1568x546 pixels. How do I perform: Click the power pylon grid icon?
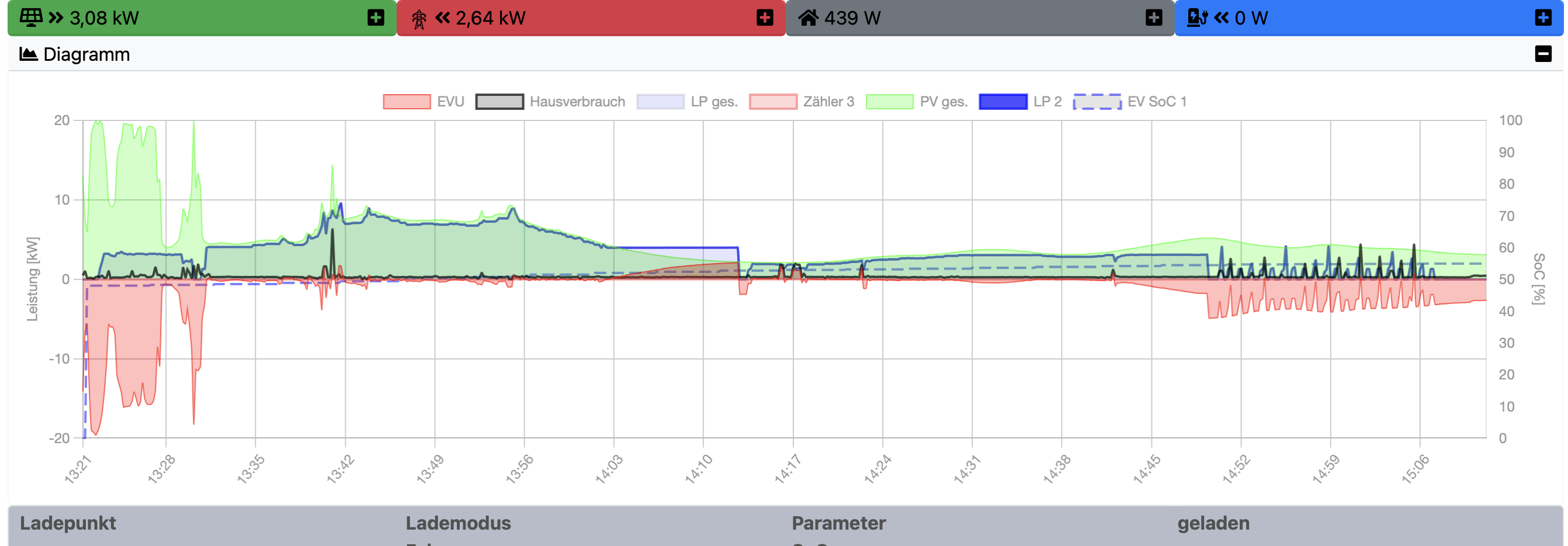click(x=419, y=18)
